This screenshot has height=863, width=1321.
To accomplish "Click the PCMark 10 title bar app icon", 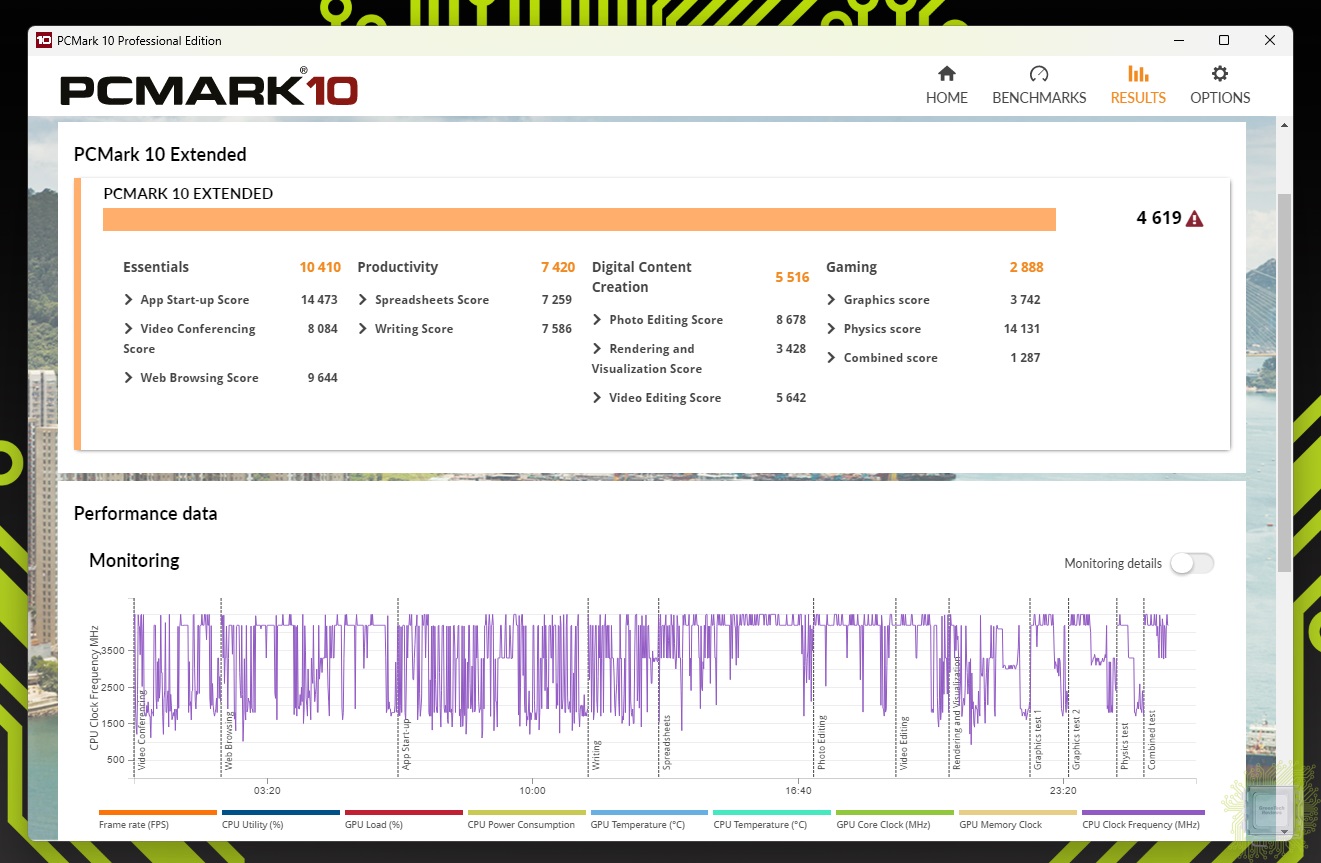I will point(44,41).
